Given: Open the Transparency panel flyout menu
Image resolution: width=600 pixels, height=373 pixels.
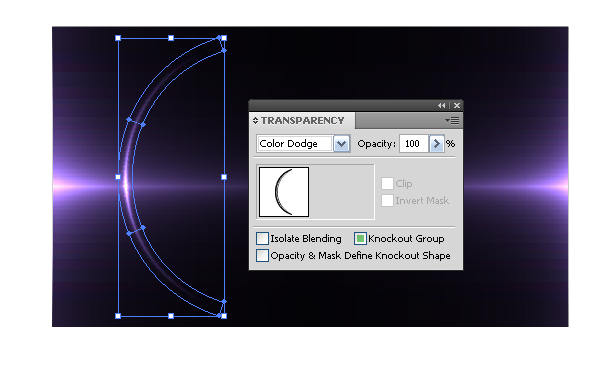Looking at the screenshot, I should pyautogui.click(x=452, y=121).
